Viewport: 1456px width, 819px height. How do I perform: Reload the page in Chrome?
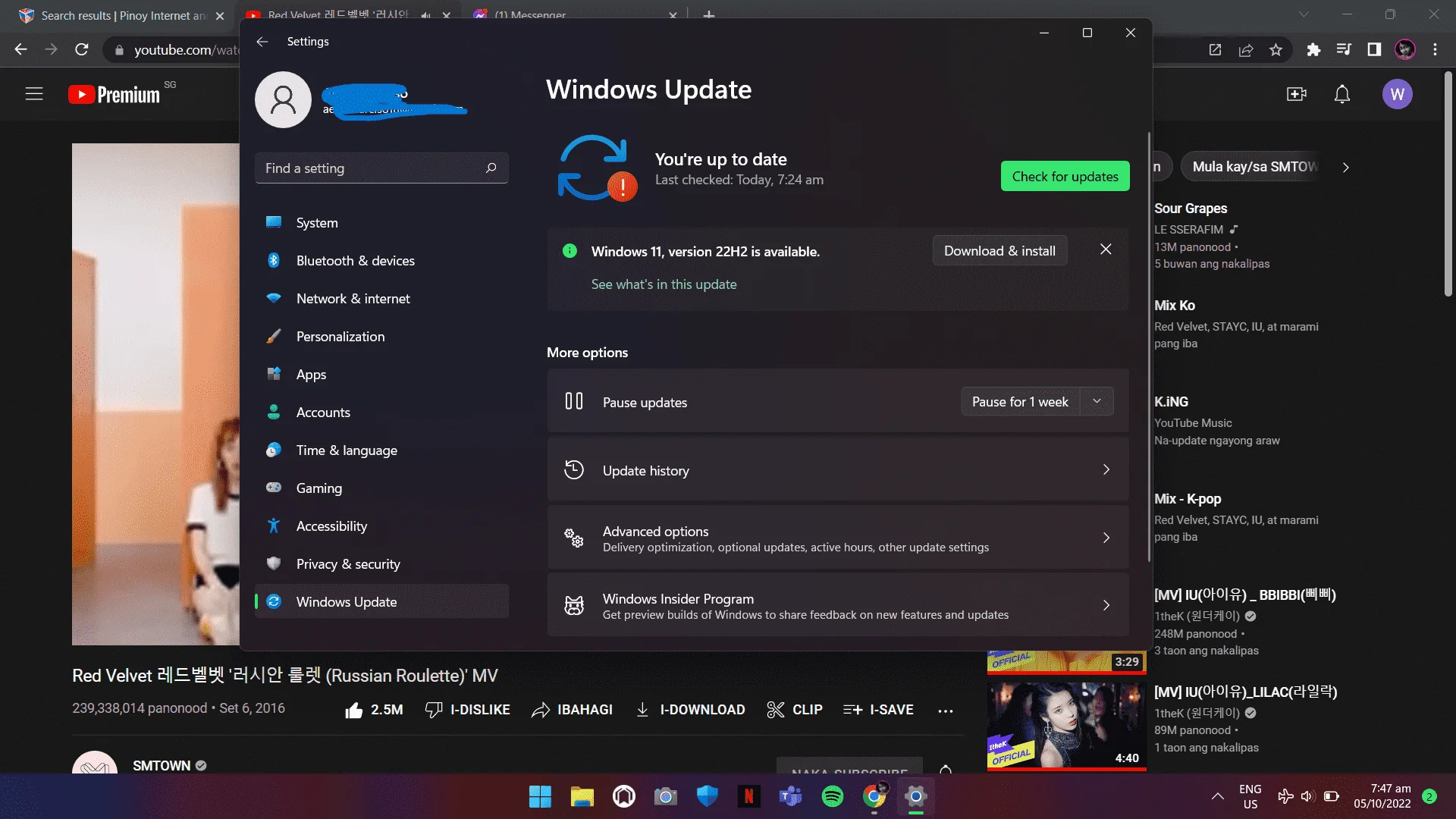click(82, 50)
